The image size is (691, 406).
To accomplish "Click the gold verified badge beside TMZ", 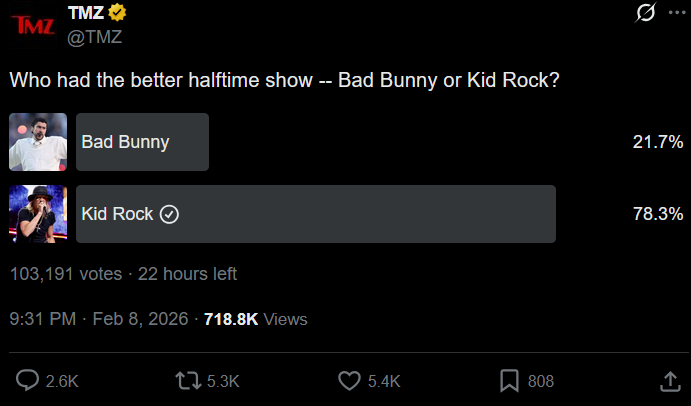I will (x=117, y=13).
